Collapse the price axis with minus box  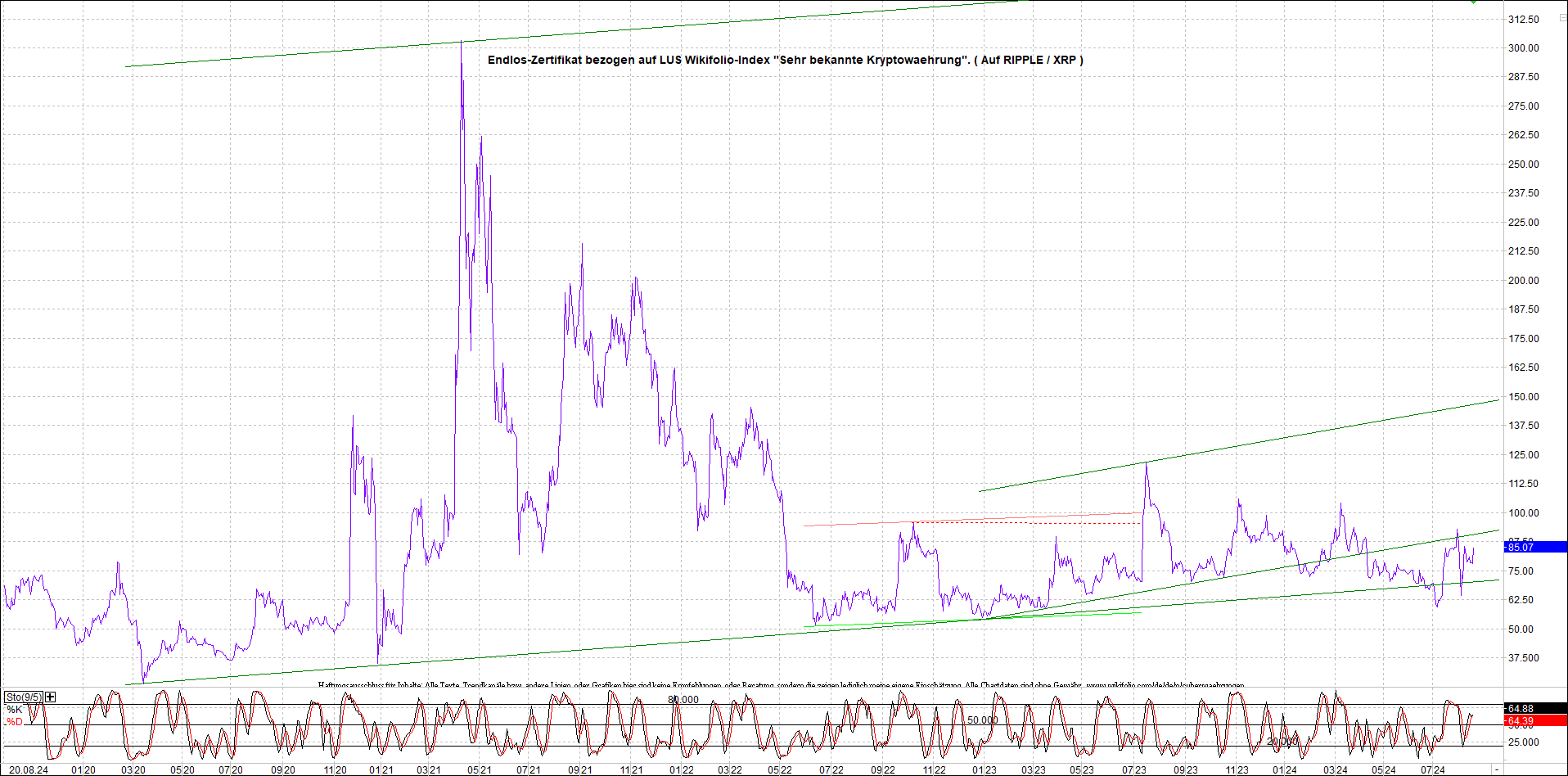pos(1562,17)
